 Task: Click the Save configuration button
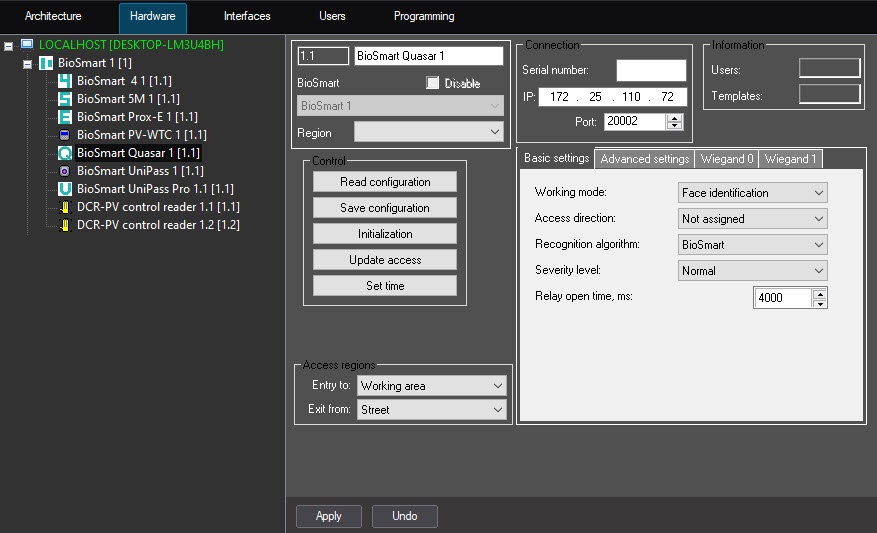(385, 208)
